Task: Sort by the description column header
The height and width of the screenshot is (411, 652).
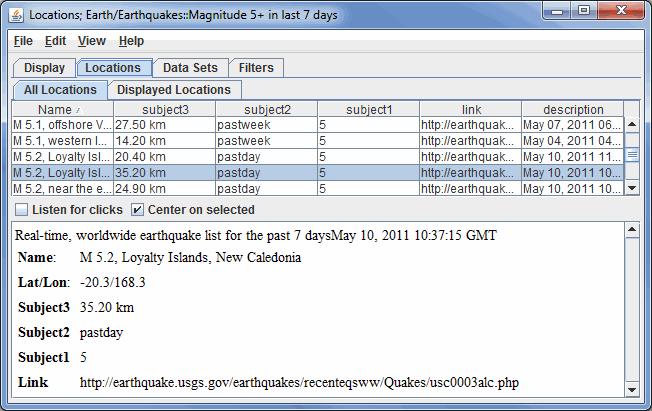Action: click(572, 109)
